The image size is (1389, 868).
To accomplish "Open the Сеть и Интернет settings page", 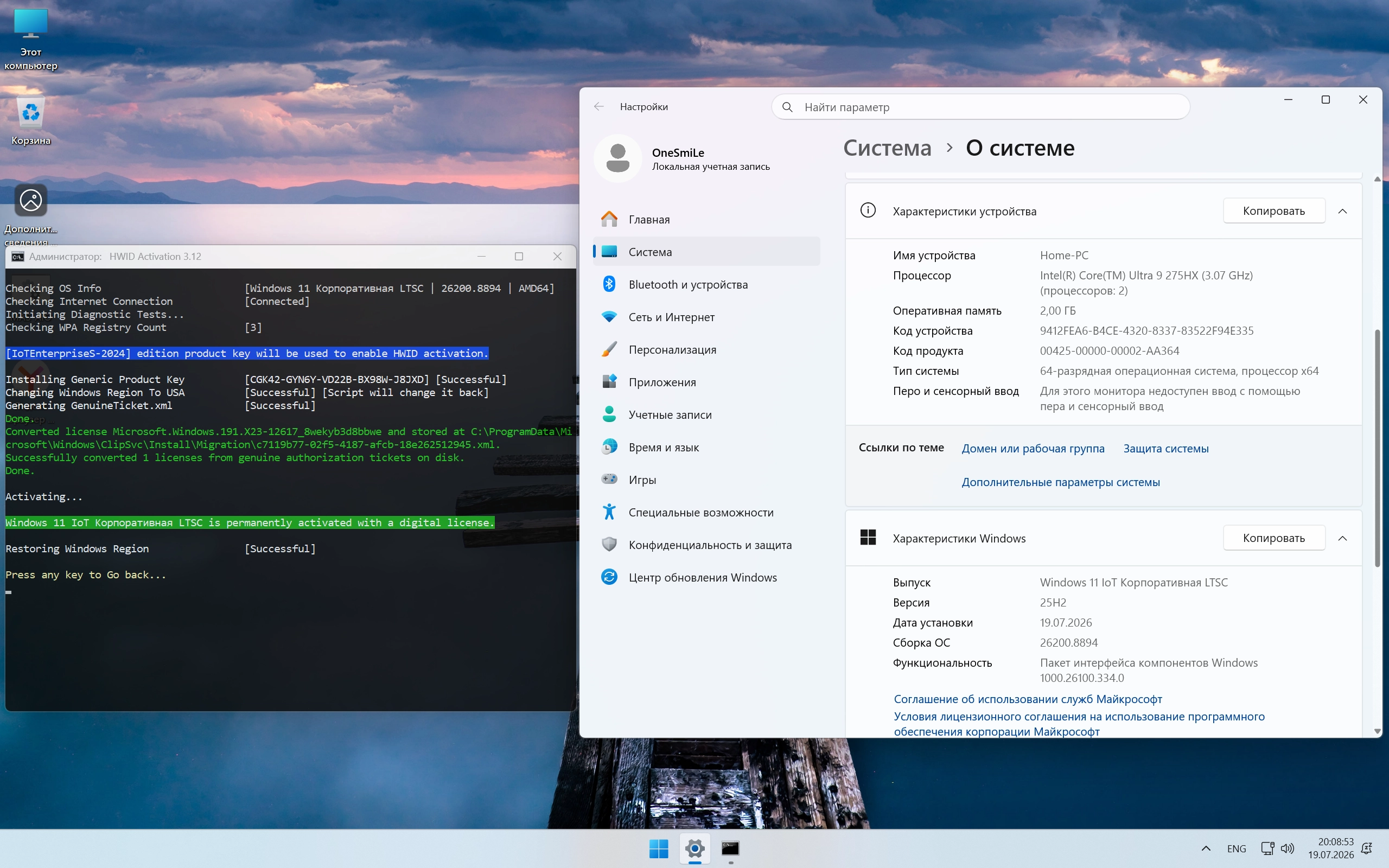I will coord(706,317).
